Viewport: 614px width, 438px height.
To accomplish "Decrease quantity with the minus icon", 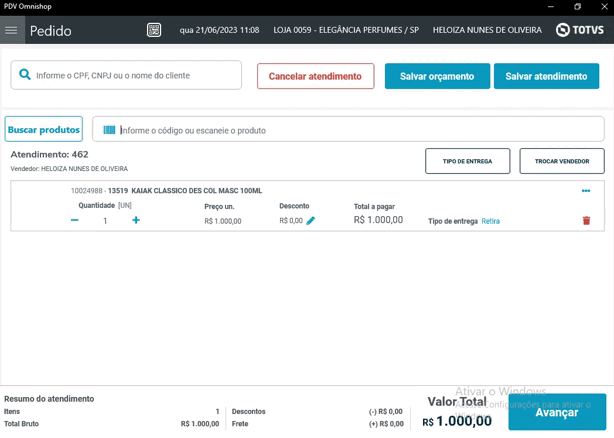I will coord(74,220).
